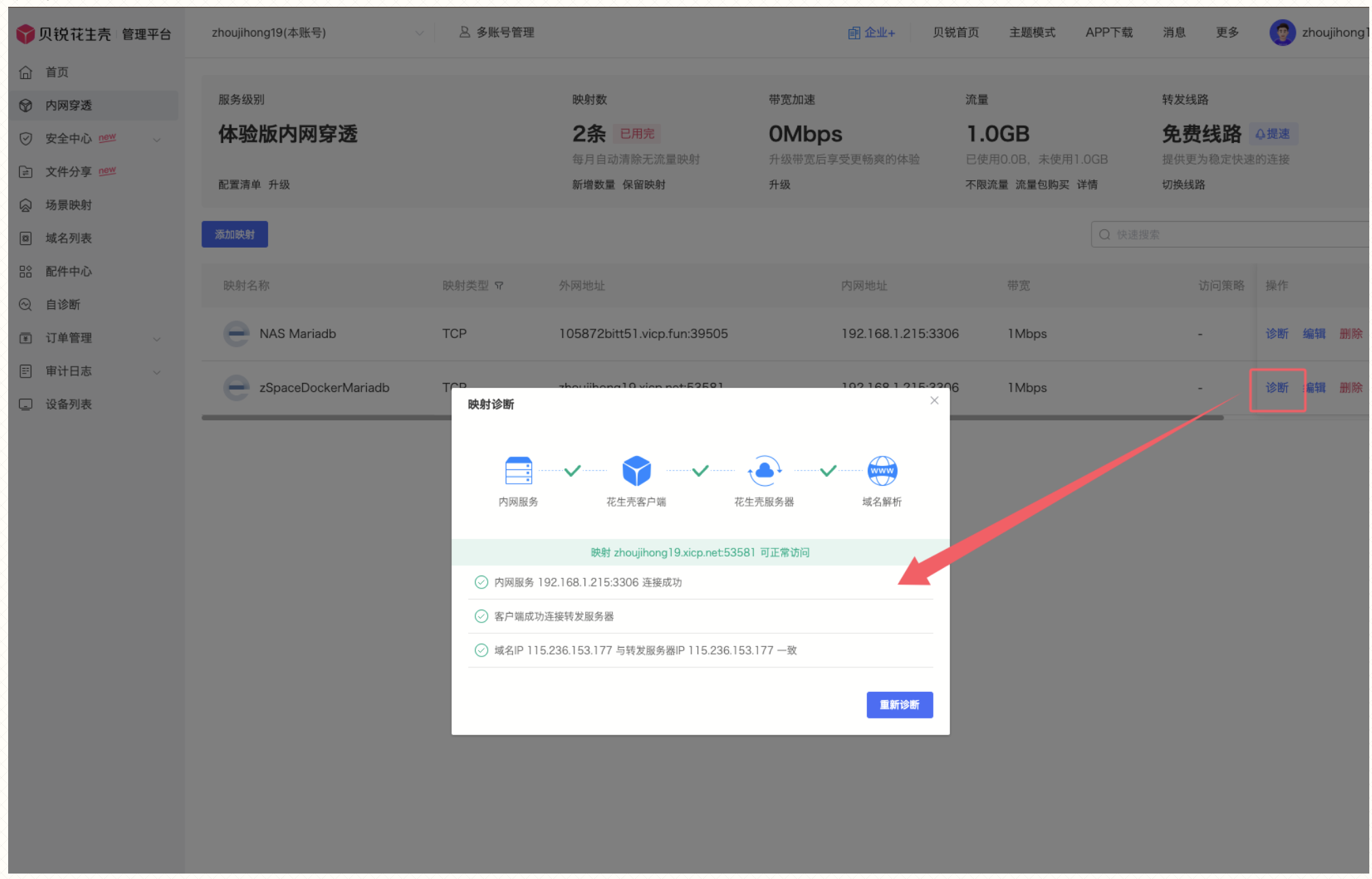Click 花生壳服务器 cloud icon in dialog
Viewport: 1372px width, 879px height.
click(x=765, y=471)
